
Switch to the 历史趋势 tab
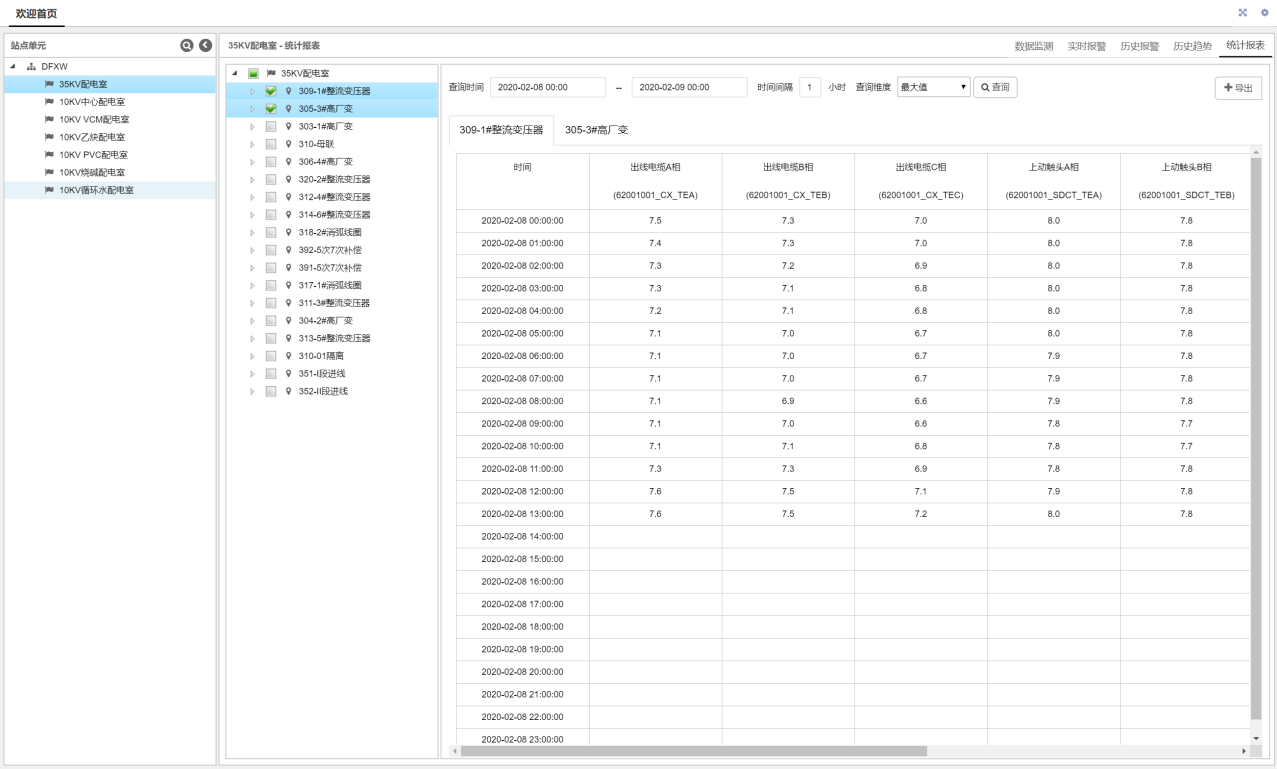[x=1193, y=46]
